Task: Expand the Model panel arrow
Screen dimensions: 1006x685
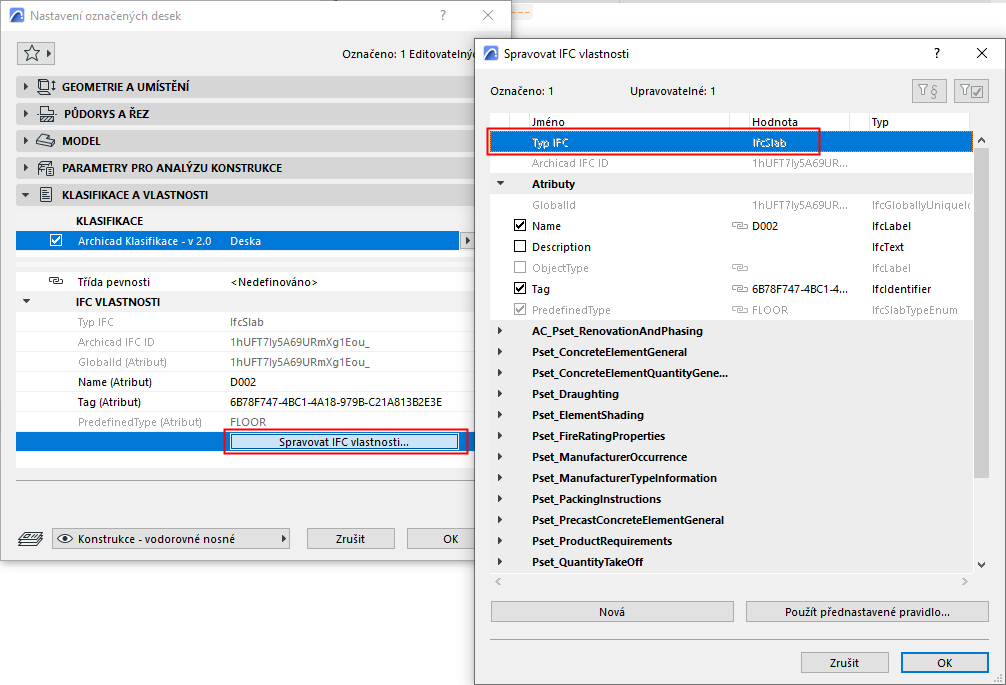Action: tap(26, 140)
